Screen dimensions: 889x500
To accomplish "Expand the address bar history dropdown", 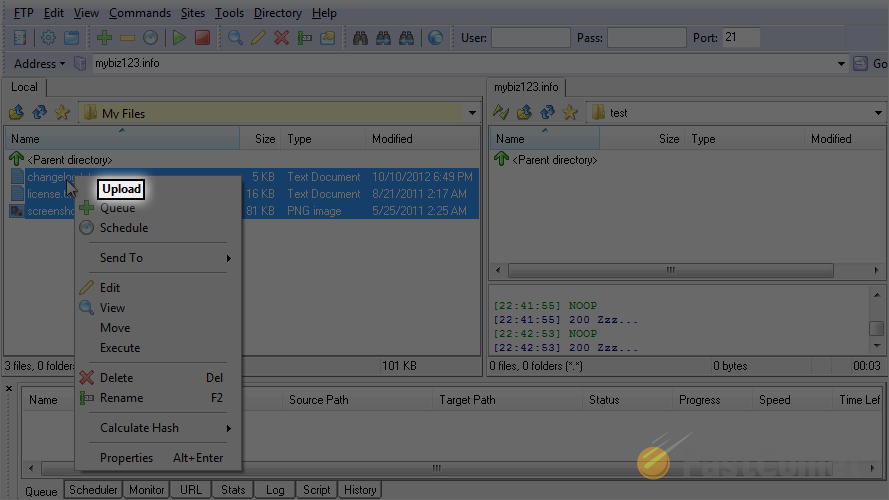I will click(x=841, y=63).
